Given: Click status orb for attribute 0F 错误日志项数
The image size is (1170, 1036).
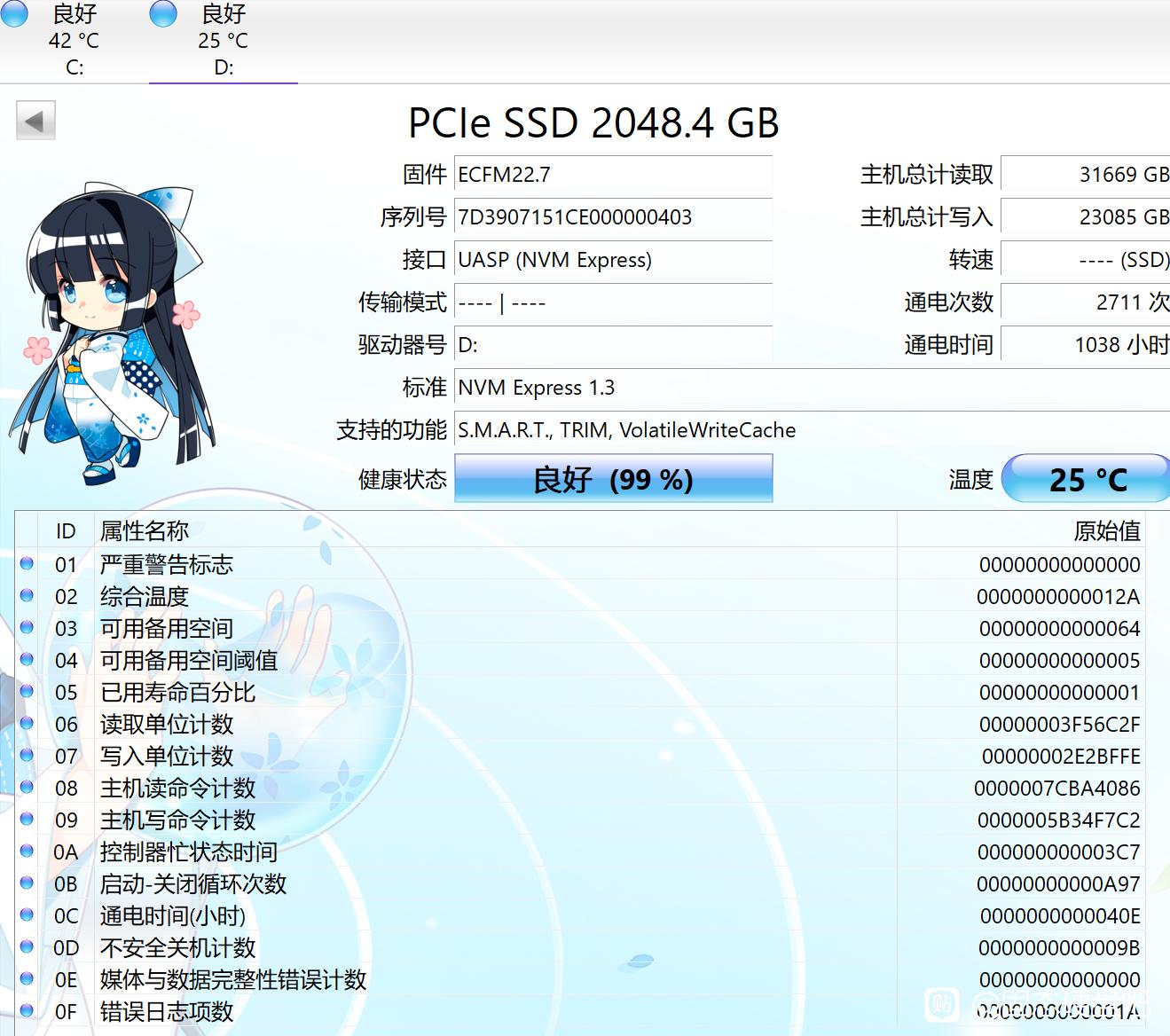Looking at the screenshot, I should pyautogui.click(x=27, y=1011).
